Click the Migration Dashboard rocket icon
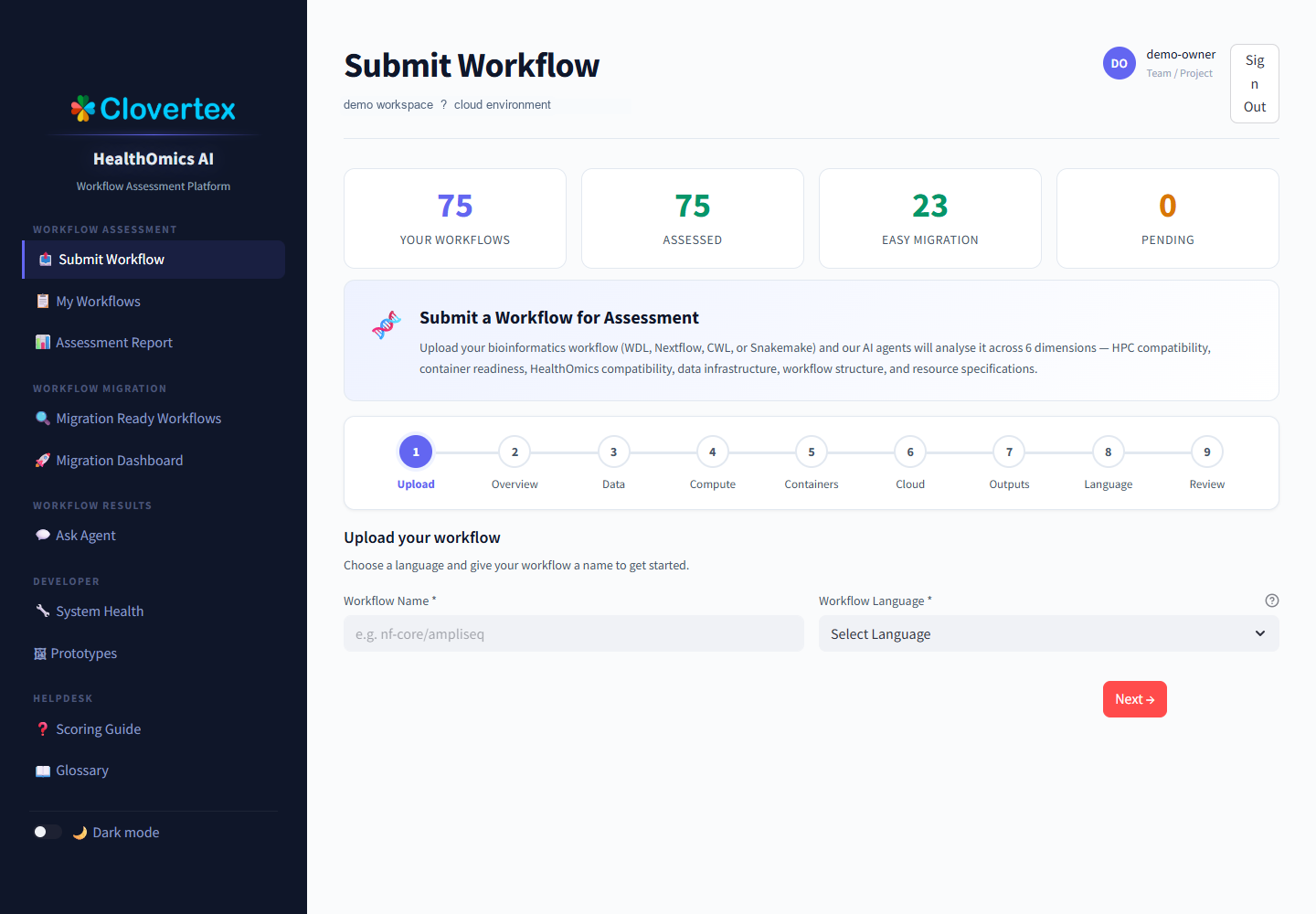 click(x=42, y=461)
